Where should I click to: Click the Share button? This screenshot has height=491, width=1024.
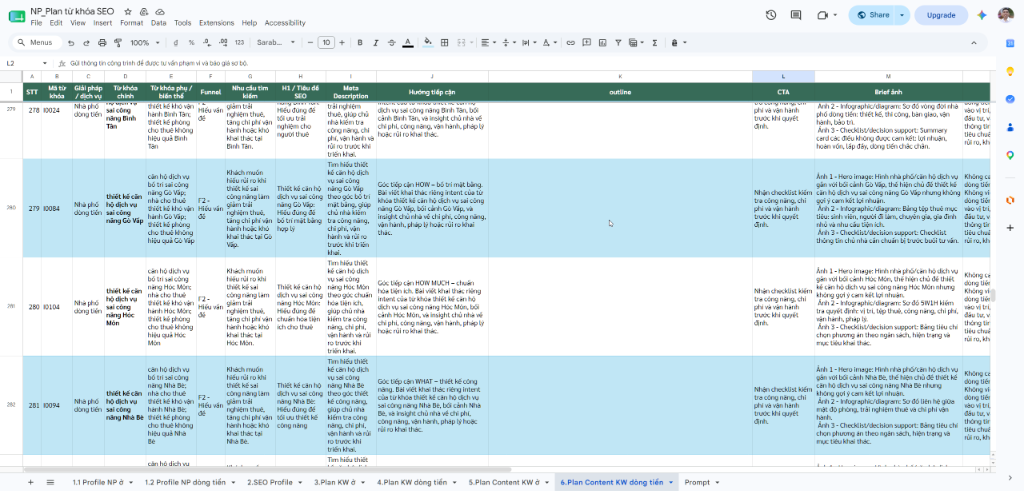(872, 15)
